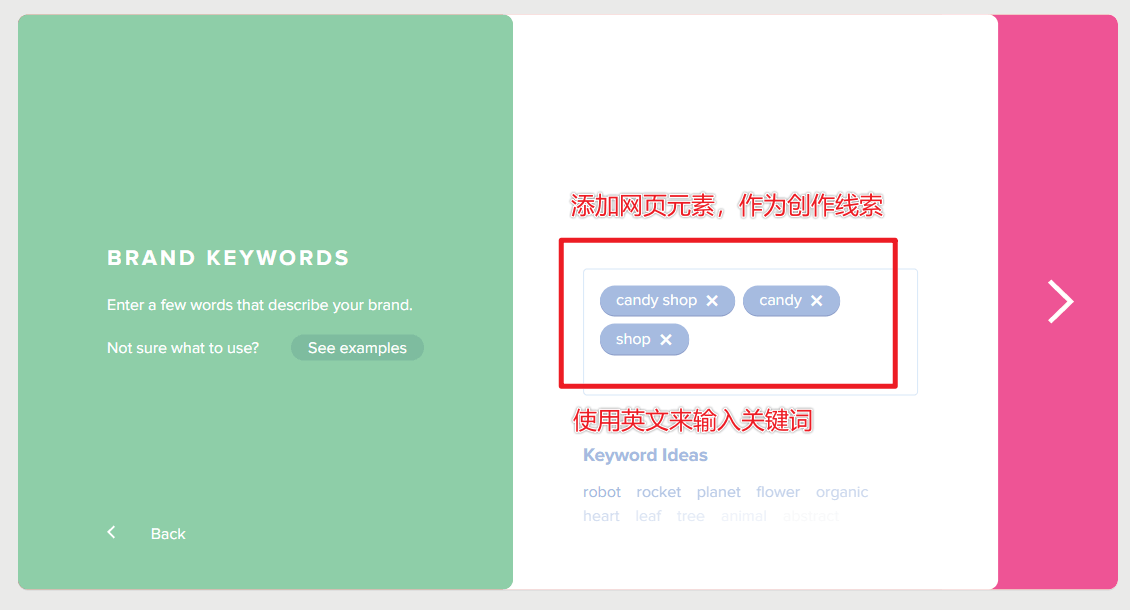
Task: Open the See examples dialog
Action: (357, 347)
